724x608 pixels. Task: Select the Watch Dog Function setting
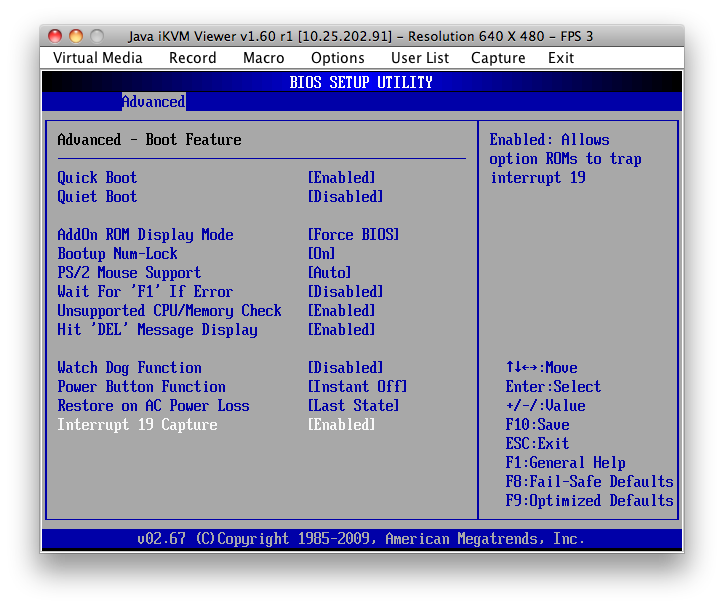point(129,368)
